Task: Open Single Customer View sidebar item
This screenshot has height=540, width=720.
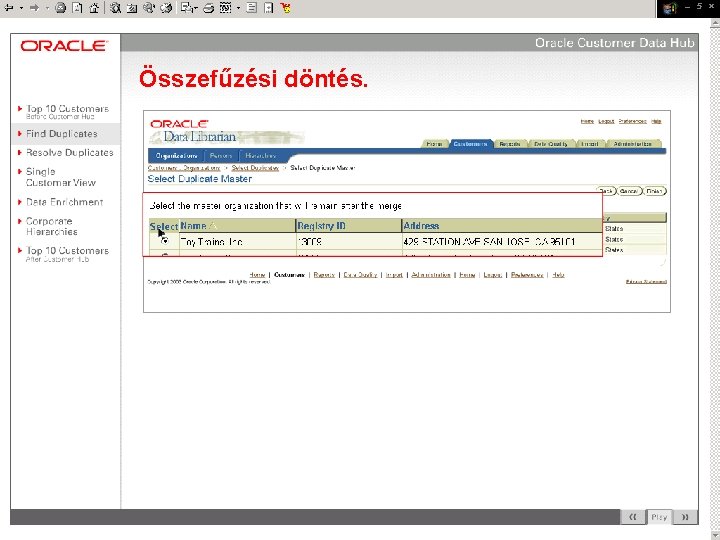Action: pyautogui.click(x=61, y=177)
